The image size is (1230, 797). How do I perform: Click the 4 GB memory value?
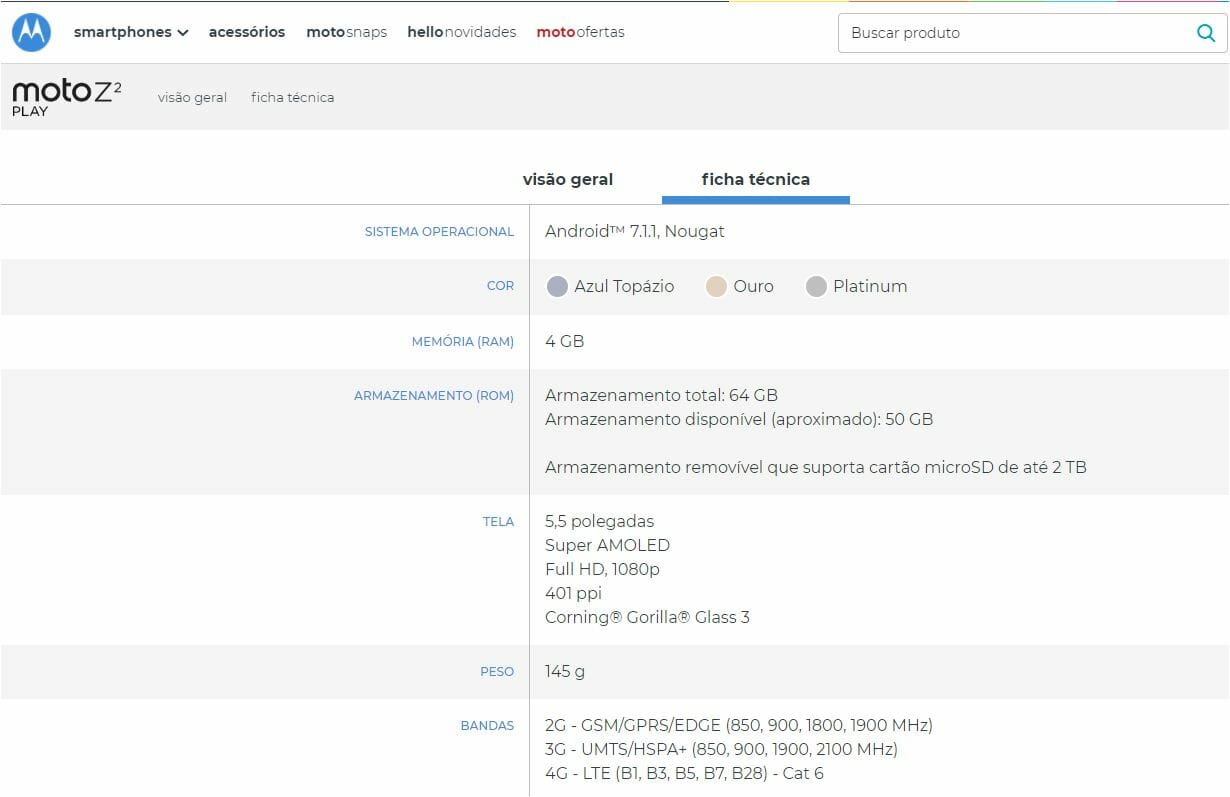565,341
